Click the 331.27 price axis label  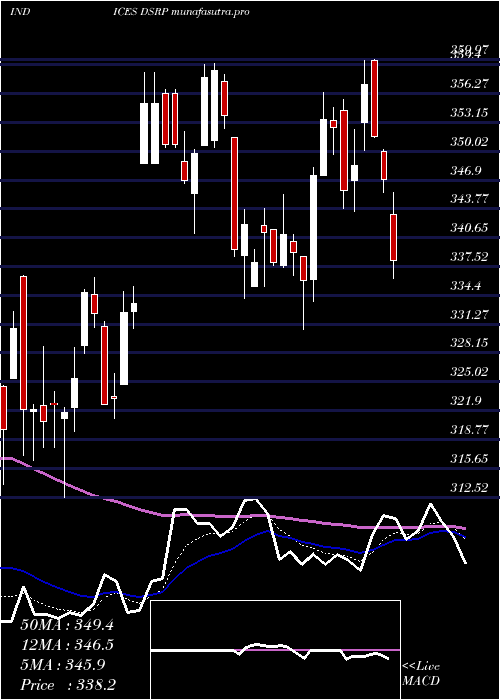468,315
